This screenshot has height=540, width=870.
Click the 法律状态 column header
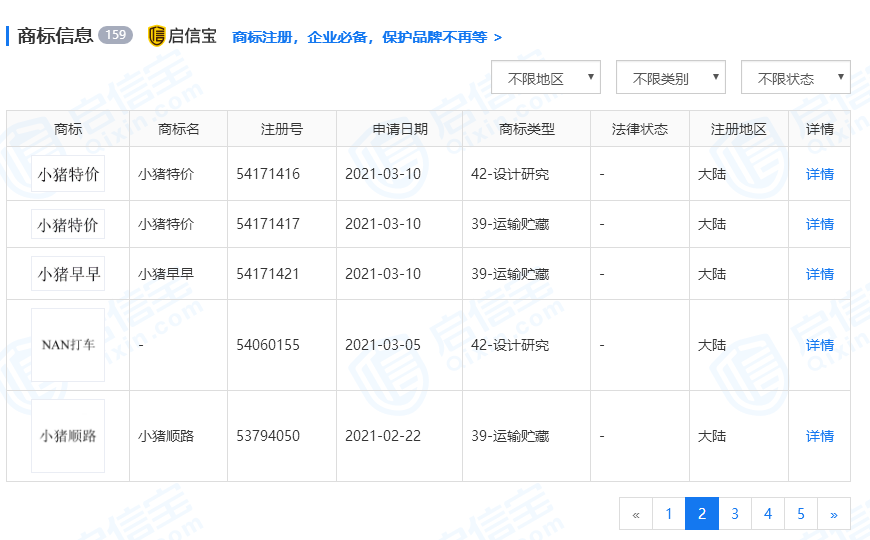pos(640,129)
